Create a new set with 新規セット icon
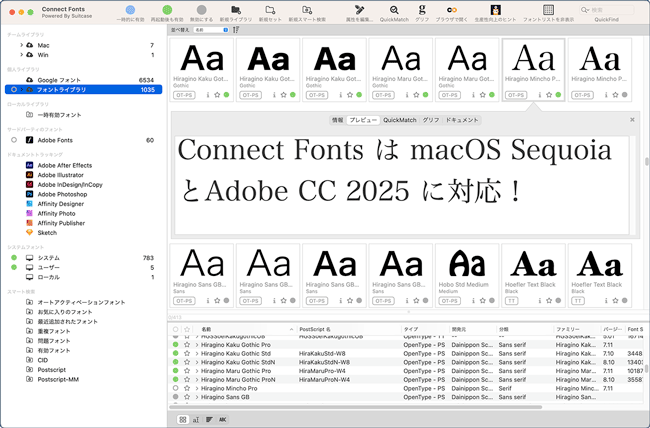This screenshot has height=428, width=650. click(270, 10)
